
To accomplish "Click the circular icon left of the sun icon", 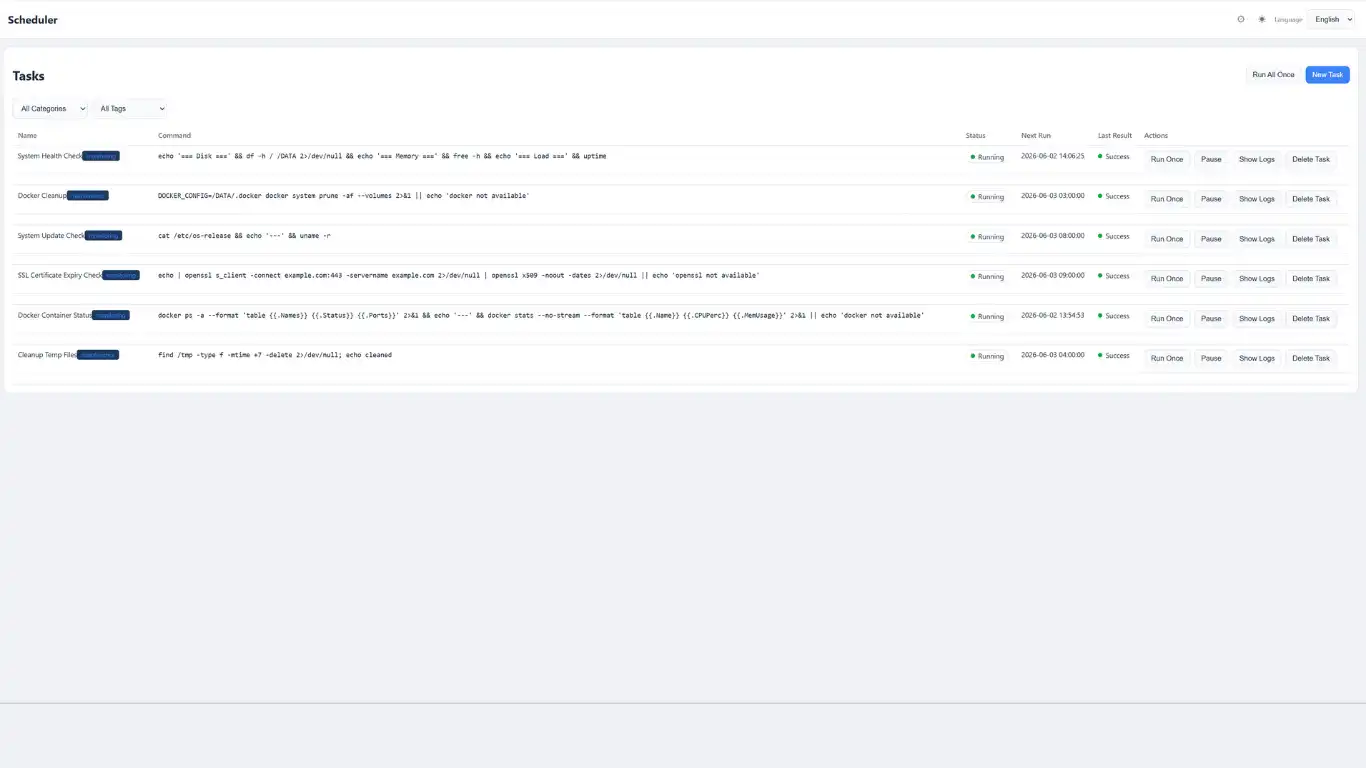I will click(x=1241, y=19).
